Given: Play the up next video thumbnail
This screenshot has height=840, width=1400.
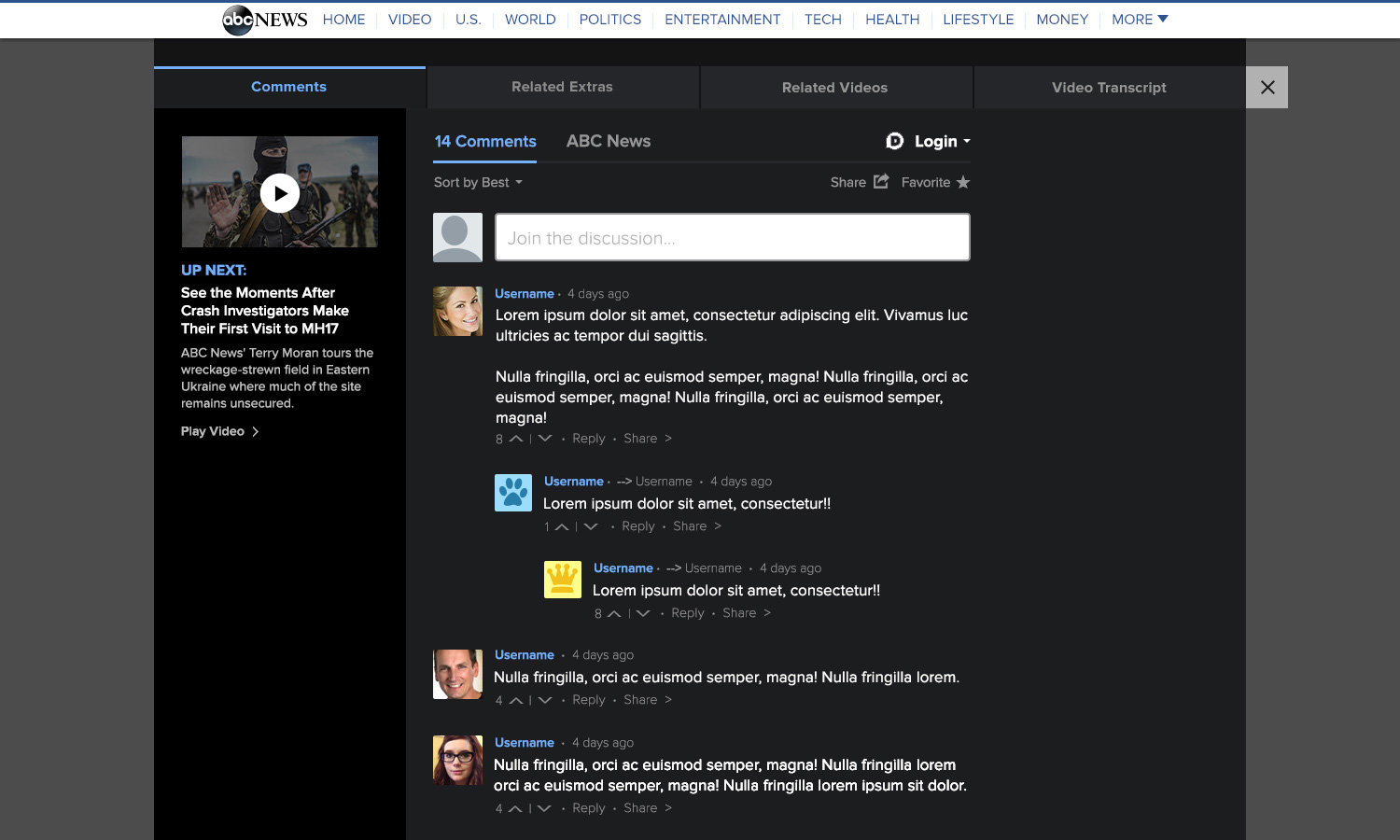Looking at the screenshot, I should (280, 193).
